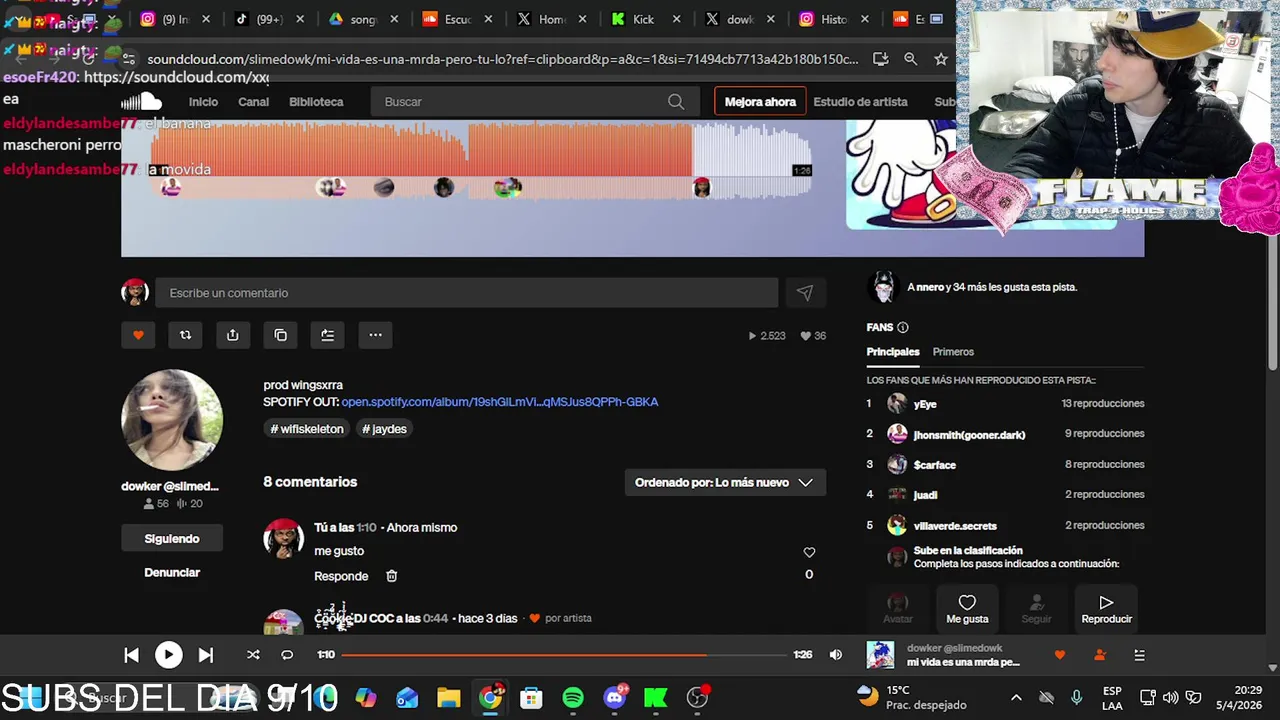Image resolution: width=1280 pixels, height=720 pixels.
Task: Open the Biblioteca menu
Action: tap(316, 102)
